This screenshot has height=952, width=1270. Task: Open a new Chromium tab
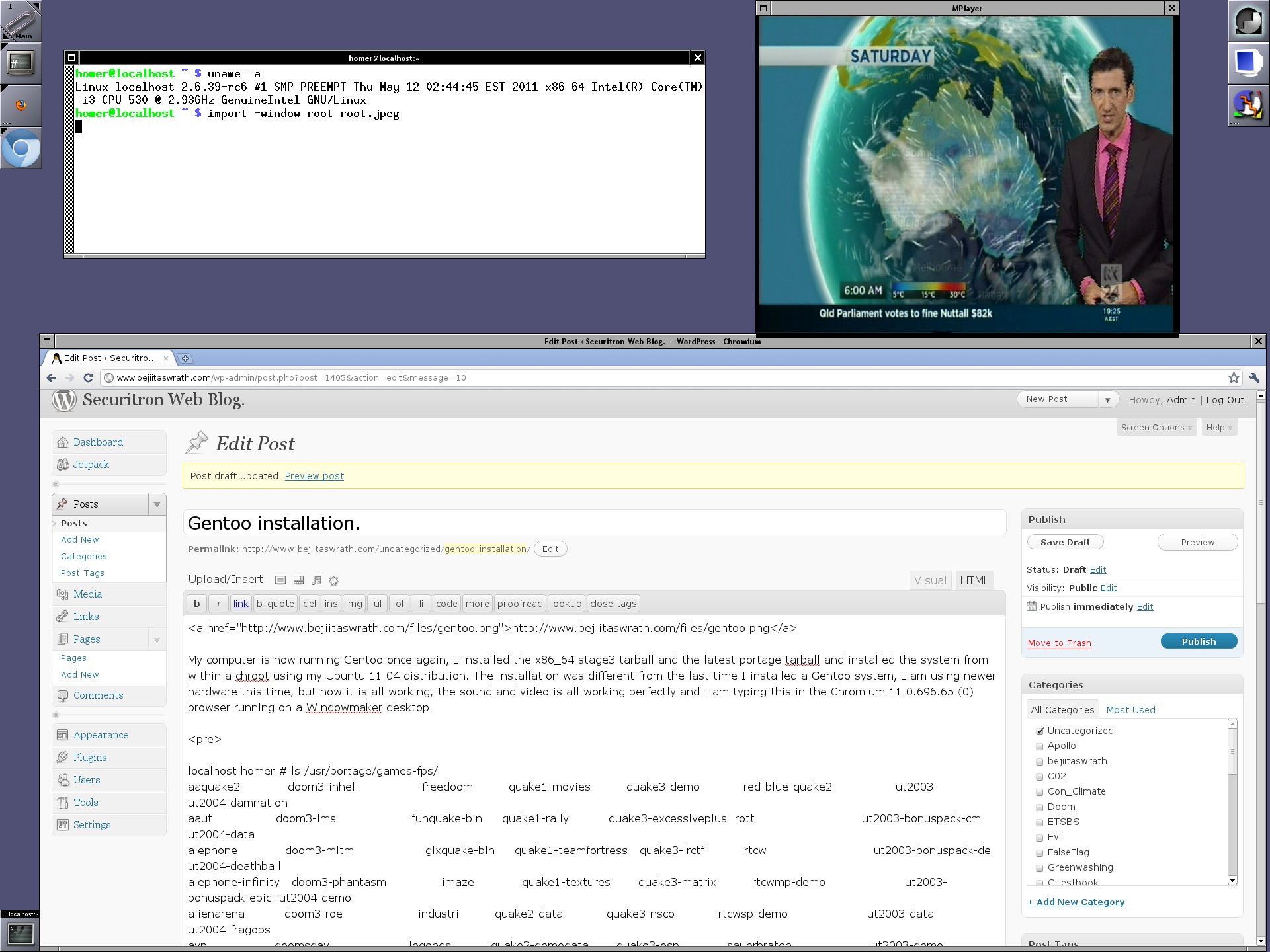tap(185, 358)
